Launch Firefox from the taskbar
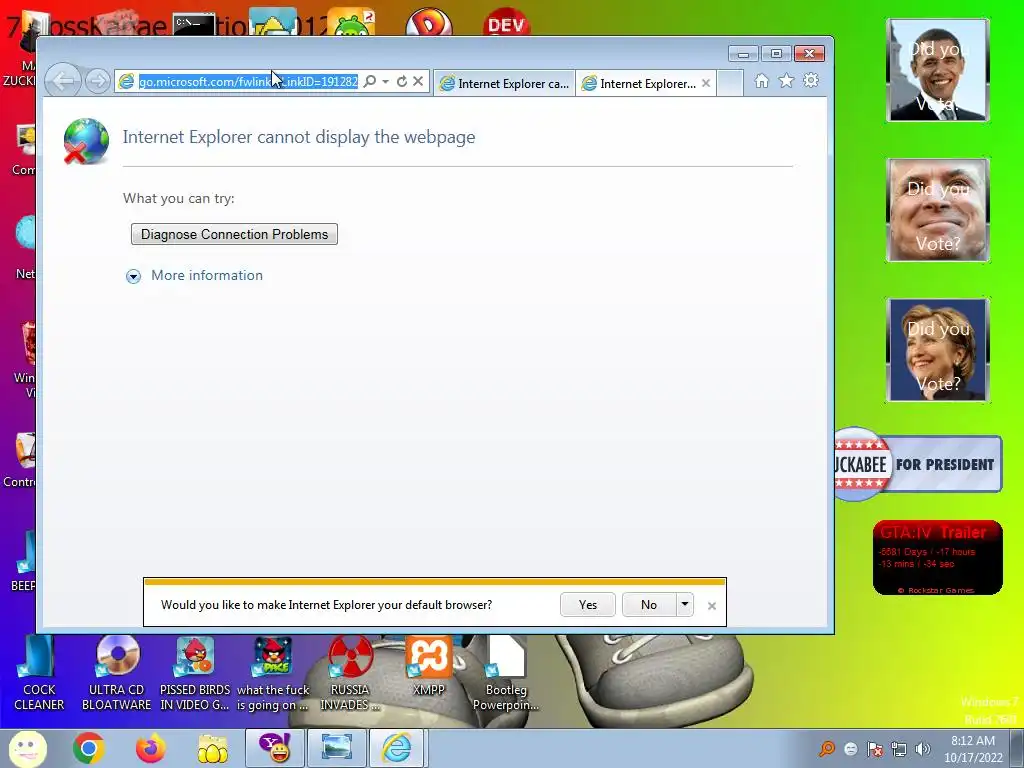 coord(150,748)
